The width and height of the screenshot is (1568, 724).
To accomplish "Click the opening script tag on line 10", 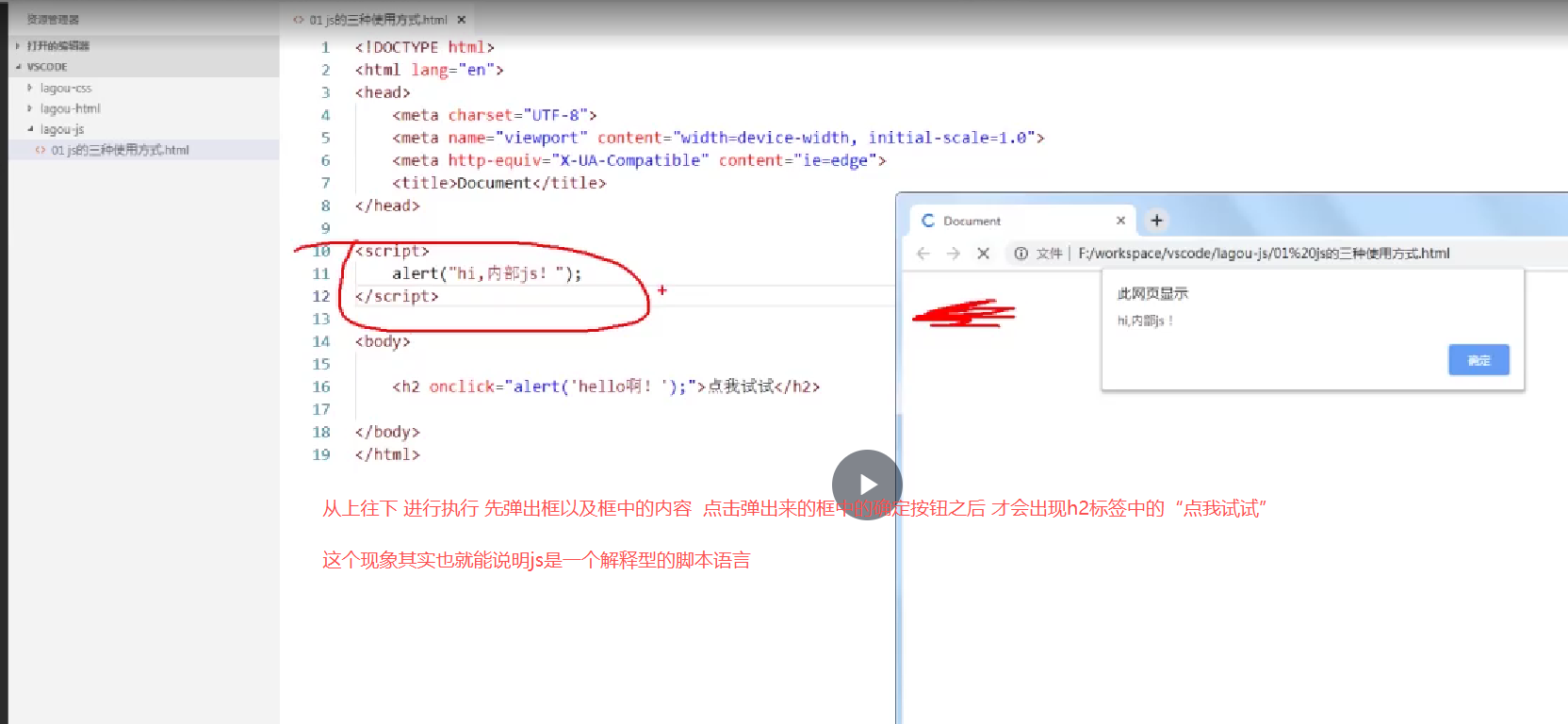I will (392, 251).
